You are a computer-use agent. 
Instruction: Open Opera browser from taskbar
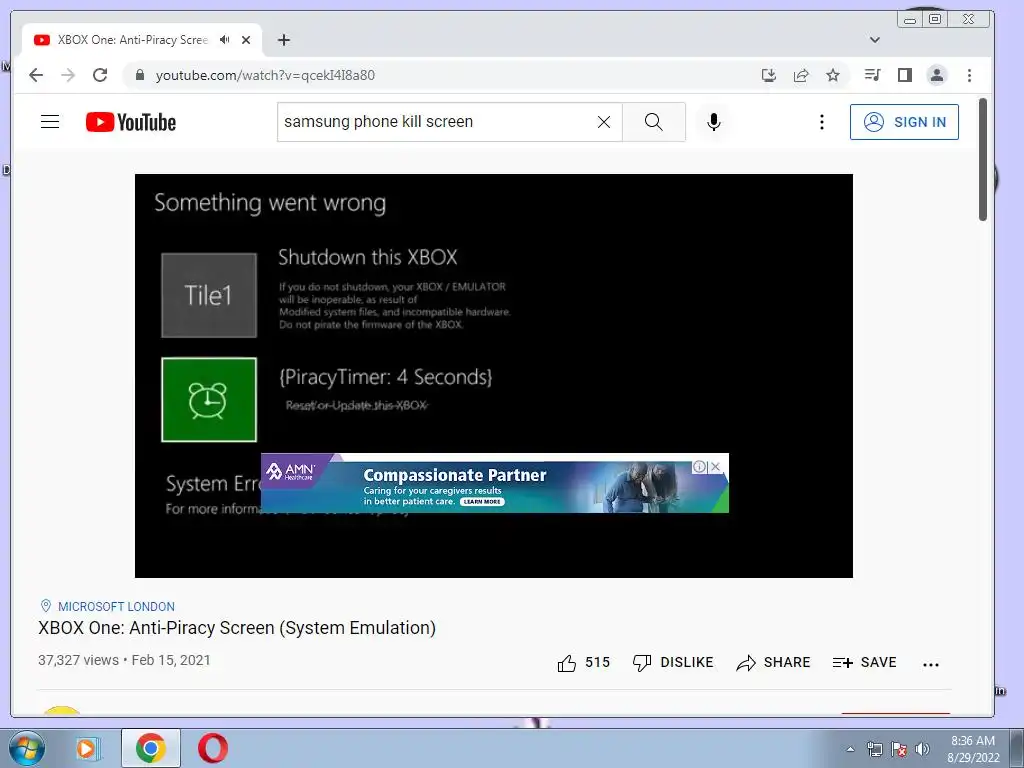(x=213, y=748)
